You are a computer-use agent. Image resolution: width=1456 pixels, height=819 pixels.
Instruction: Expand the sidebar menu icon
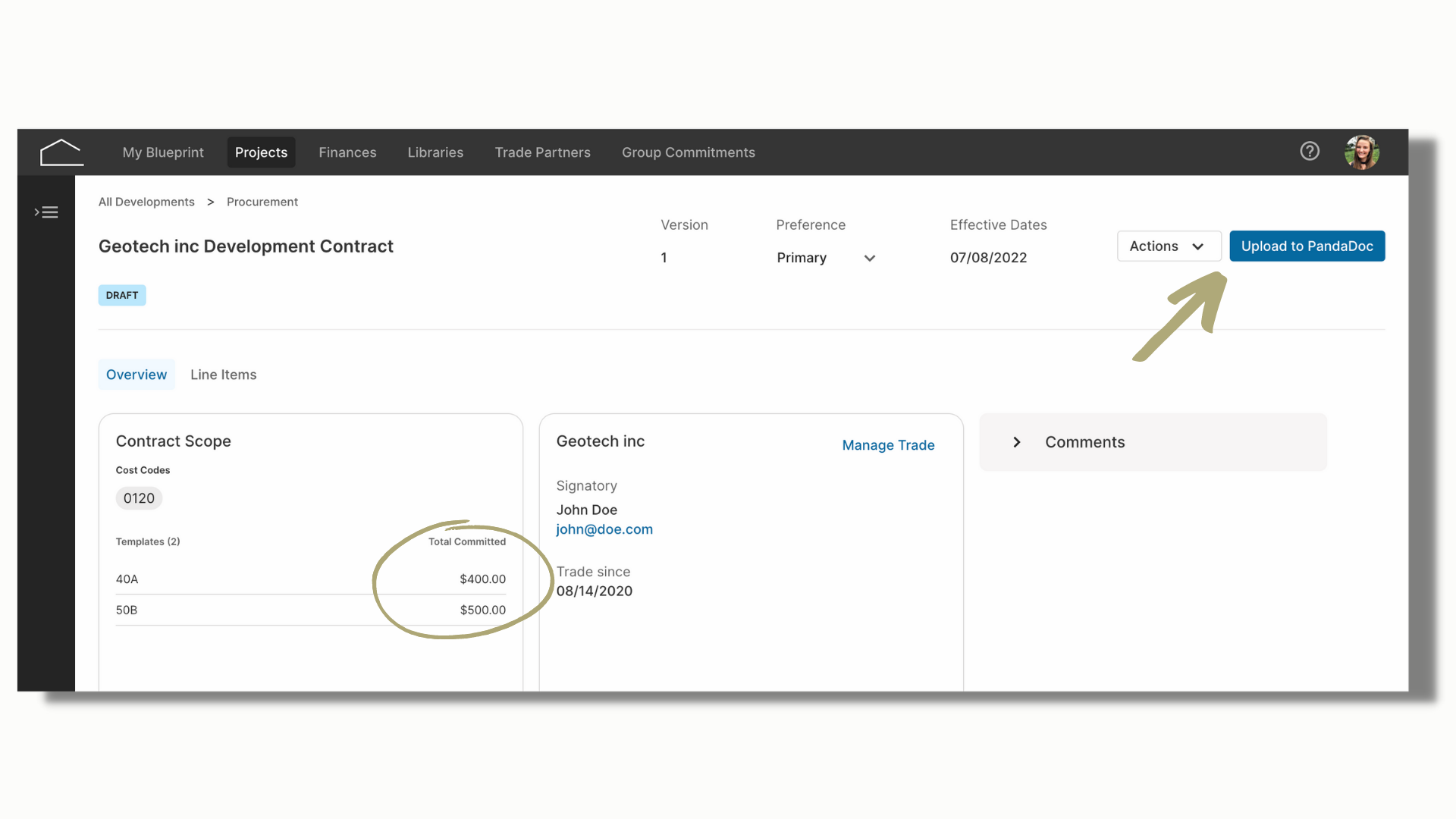(x=46, y=212)
